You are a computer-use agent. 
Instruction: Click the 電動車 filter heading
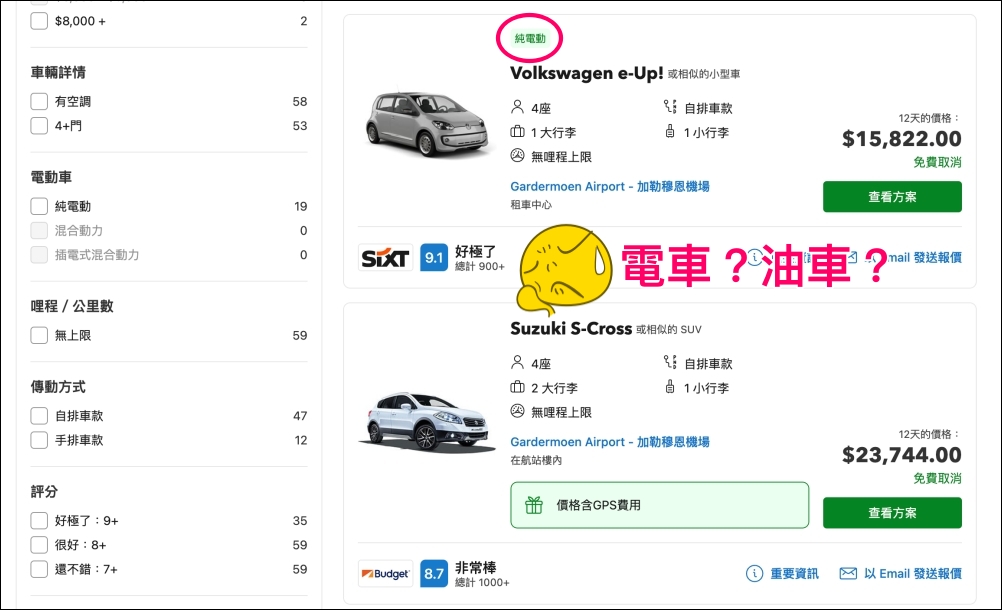pyautogui.click(x=51, y=177)
